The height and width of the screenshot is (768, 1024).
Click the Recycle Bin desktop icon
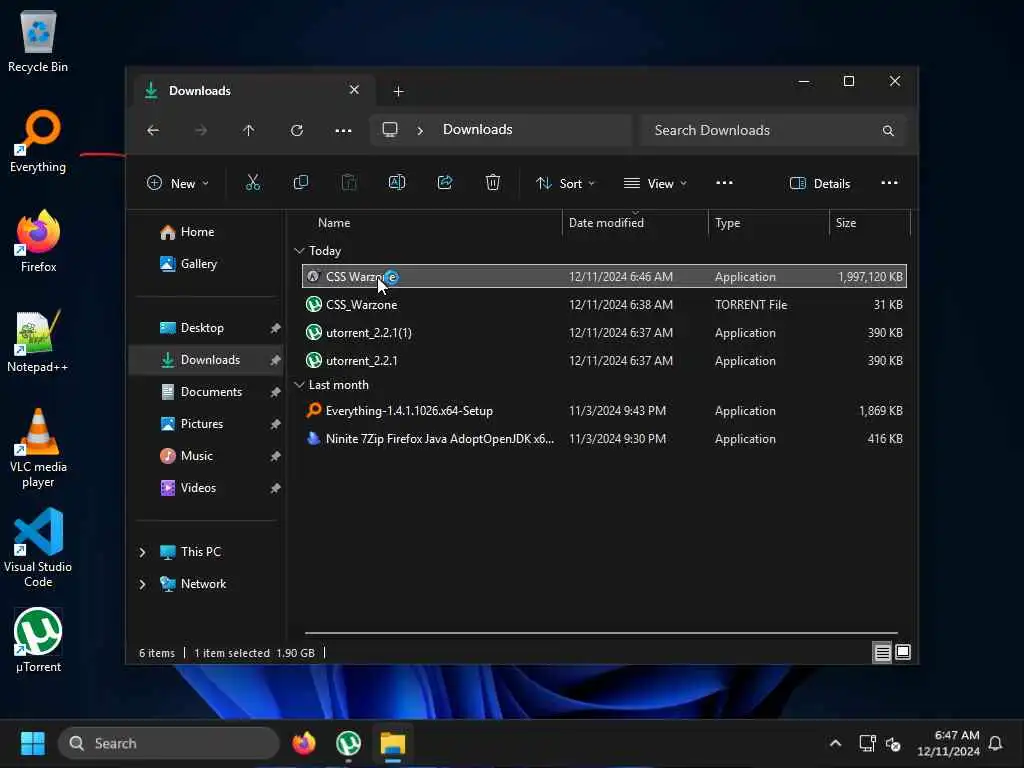coord(38,40)
